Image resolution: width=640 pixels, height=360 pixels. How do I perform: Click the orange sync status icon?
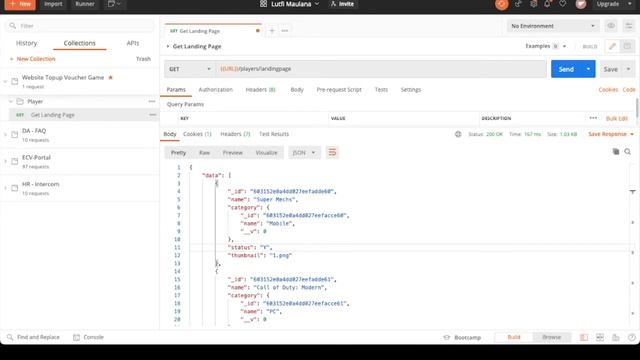tap(502, 4)
